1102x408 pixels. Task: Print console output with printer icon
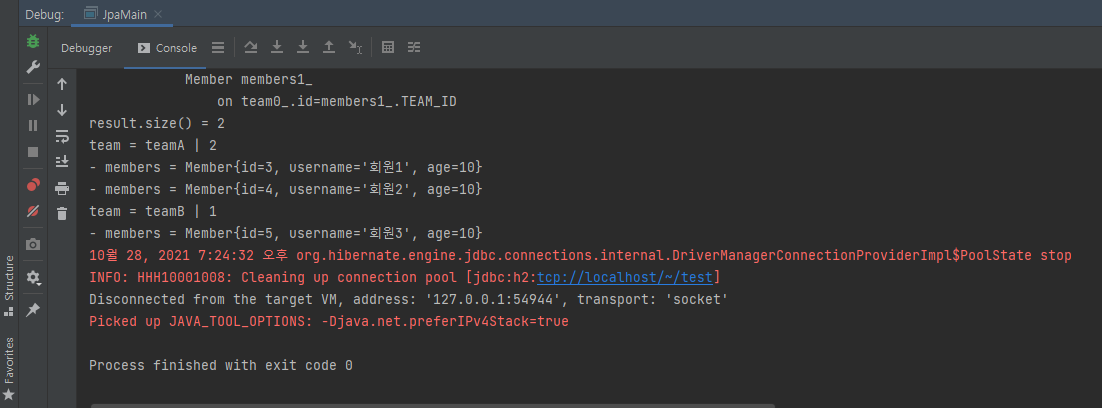pos(62,188)
